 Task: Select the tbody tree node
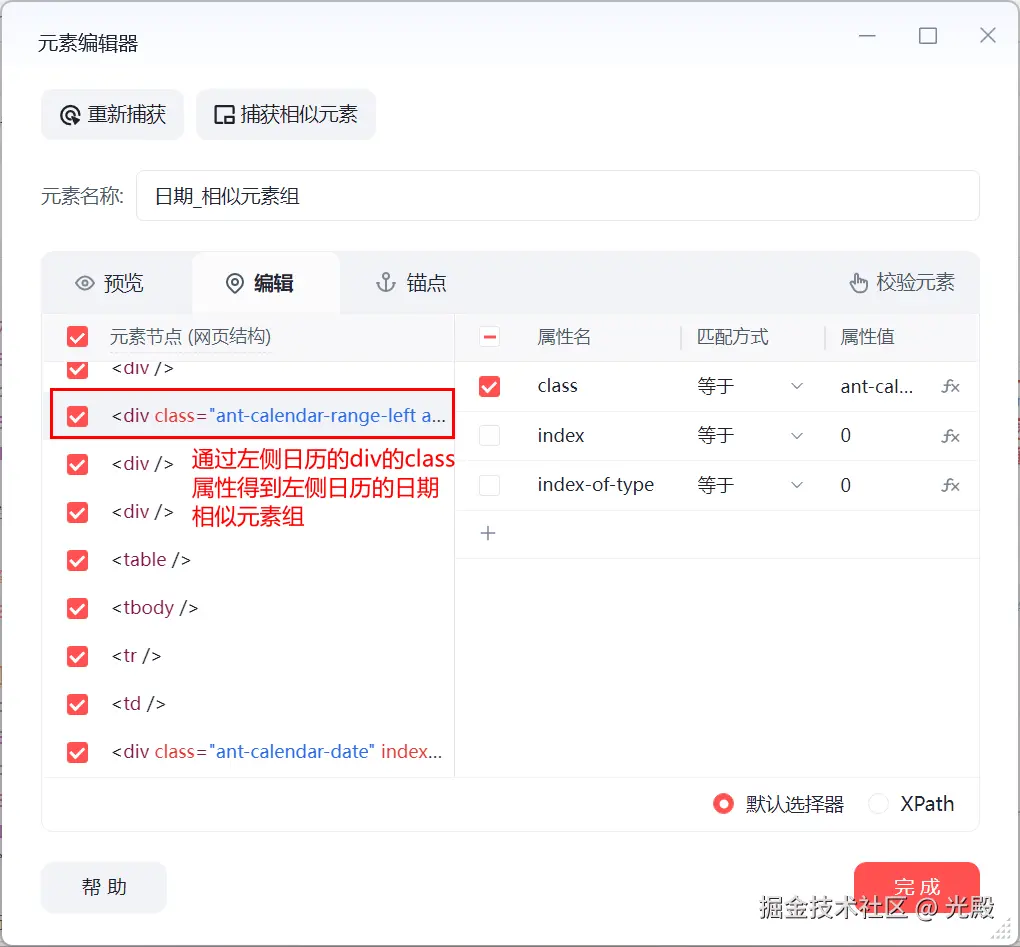[x=155, y=608]
